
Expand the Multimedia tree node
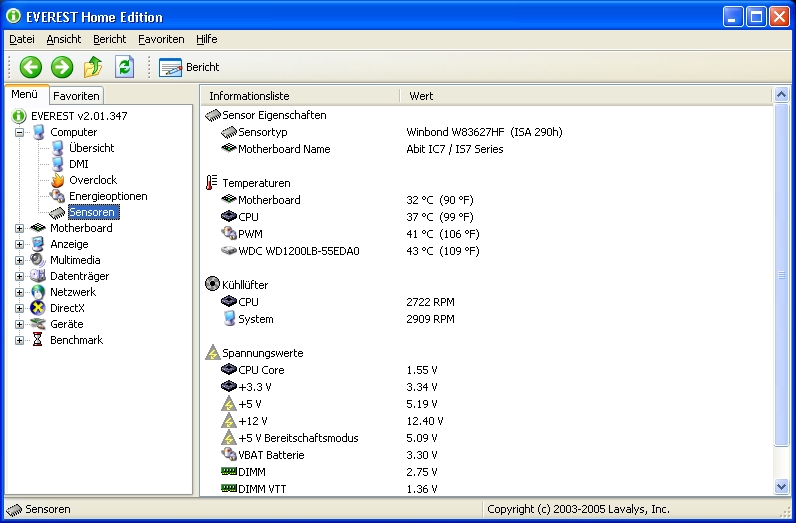click(x=19, y=260)
